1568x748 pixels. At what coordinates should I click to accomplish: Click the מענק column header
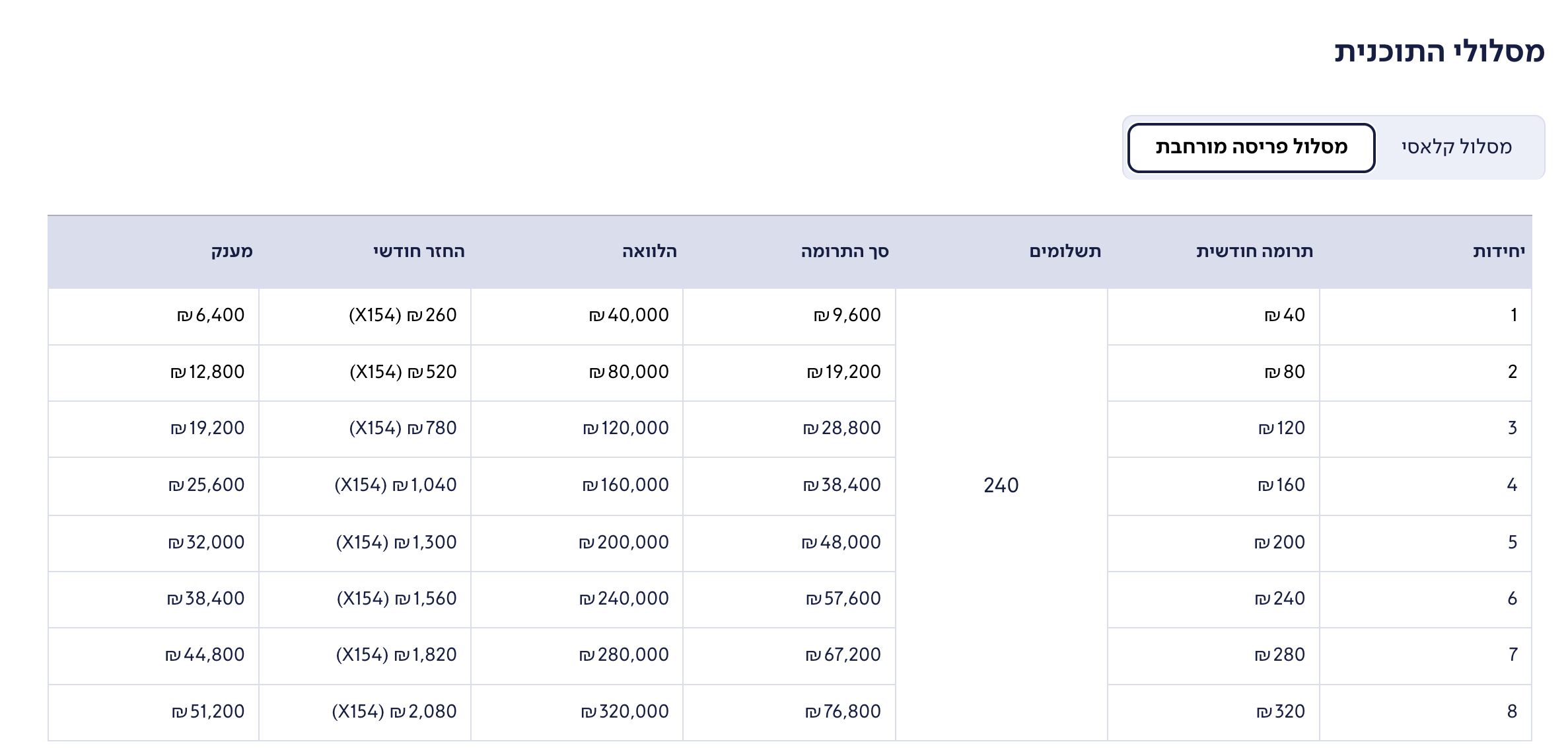coord(232,252)
